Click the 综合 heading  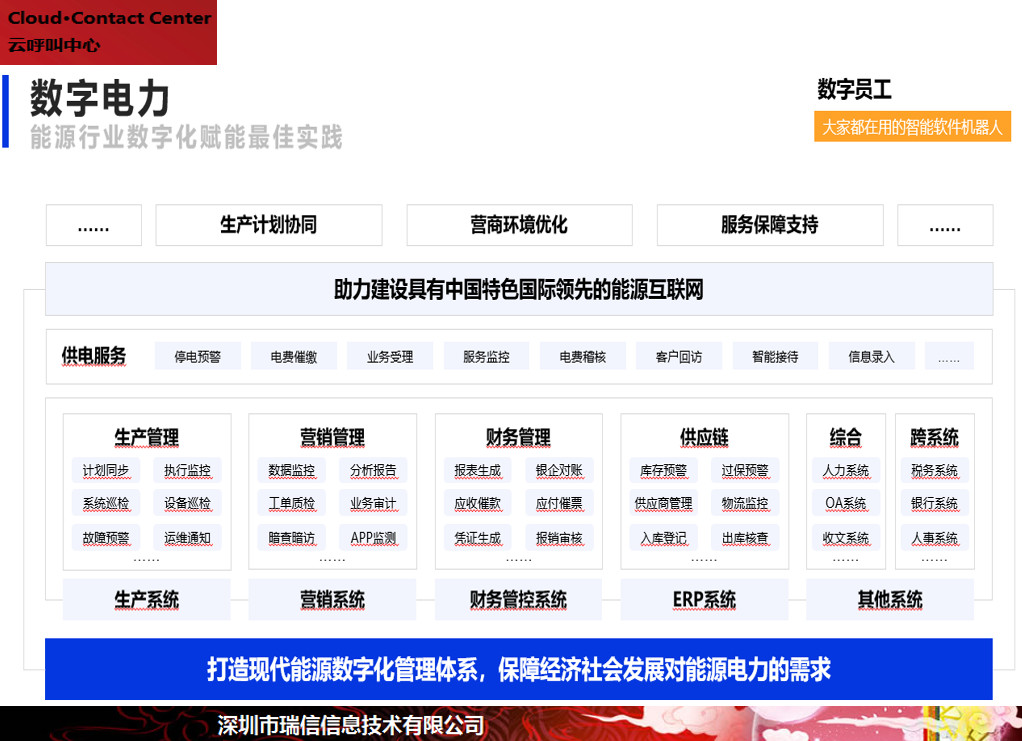846,437
